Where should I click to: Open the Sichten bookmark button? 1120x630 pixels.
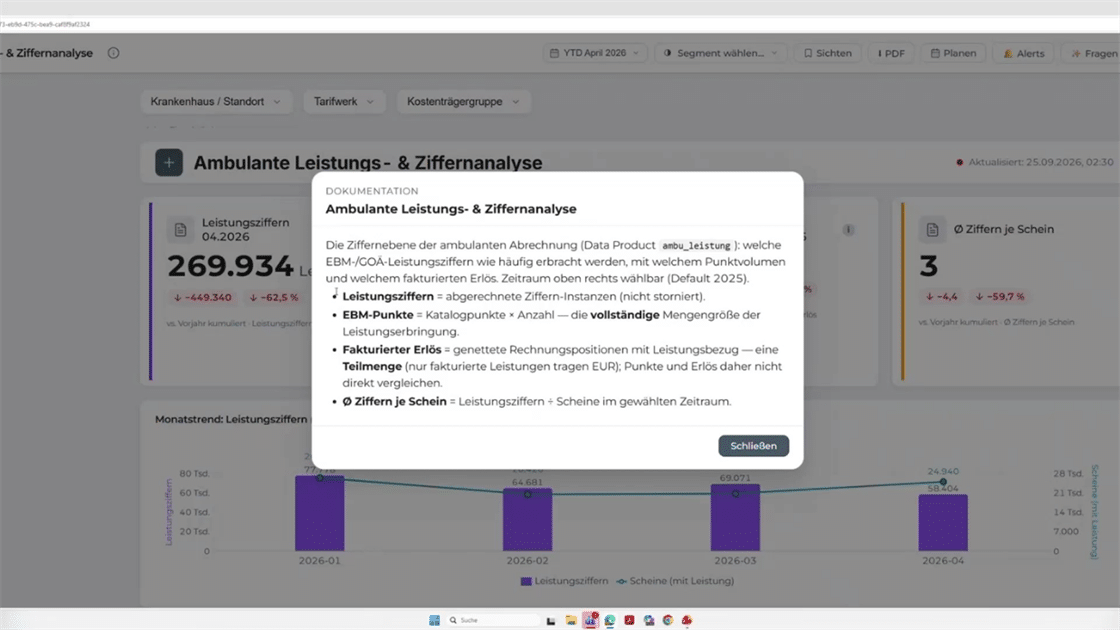pyautogui.click(x=828, y=53)
